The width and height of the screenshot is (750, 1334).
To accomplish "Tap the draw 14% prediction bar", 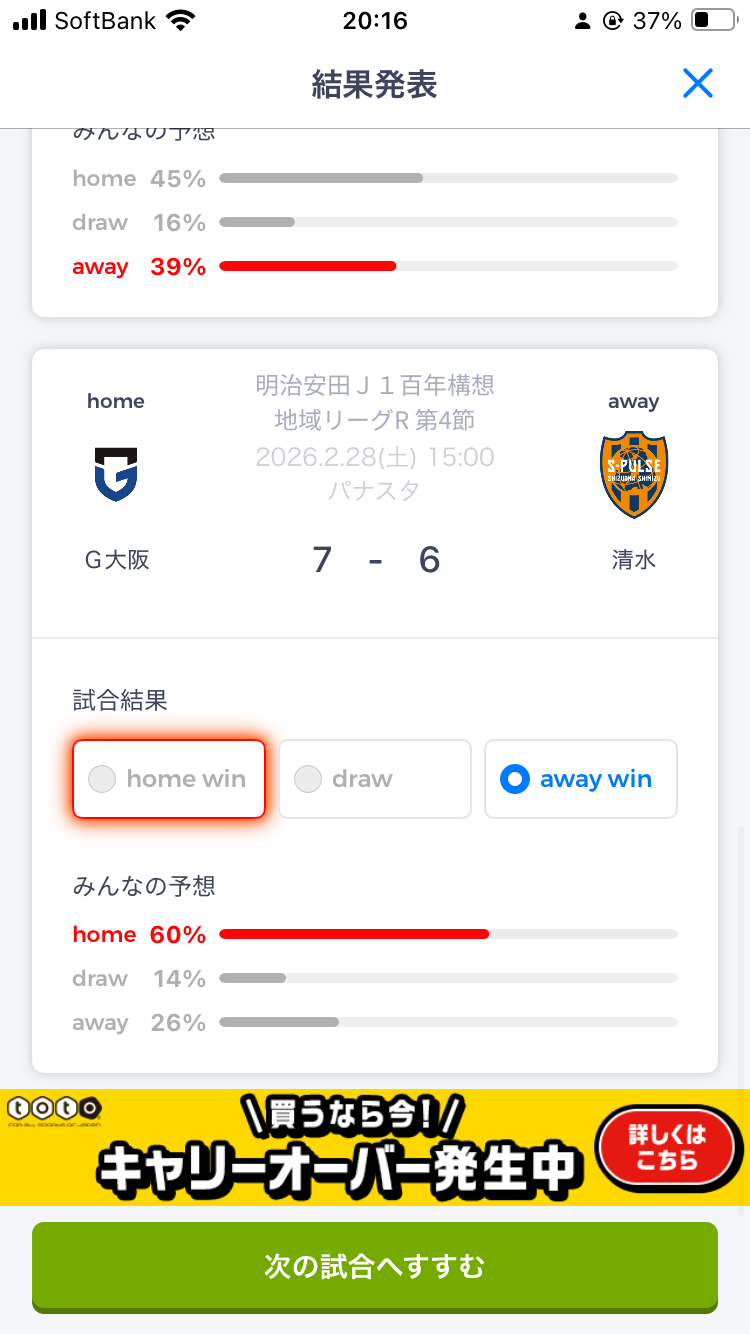I will point(448,978).
